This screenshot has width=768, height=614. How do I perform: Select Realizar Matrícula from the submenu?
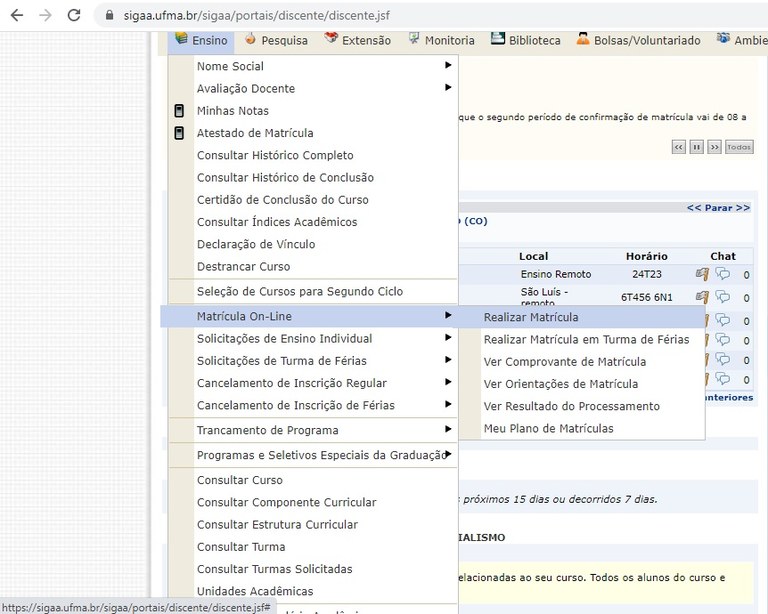530,317
